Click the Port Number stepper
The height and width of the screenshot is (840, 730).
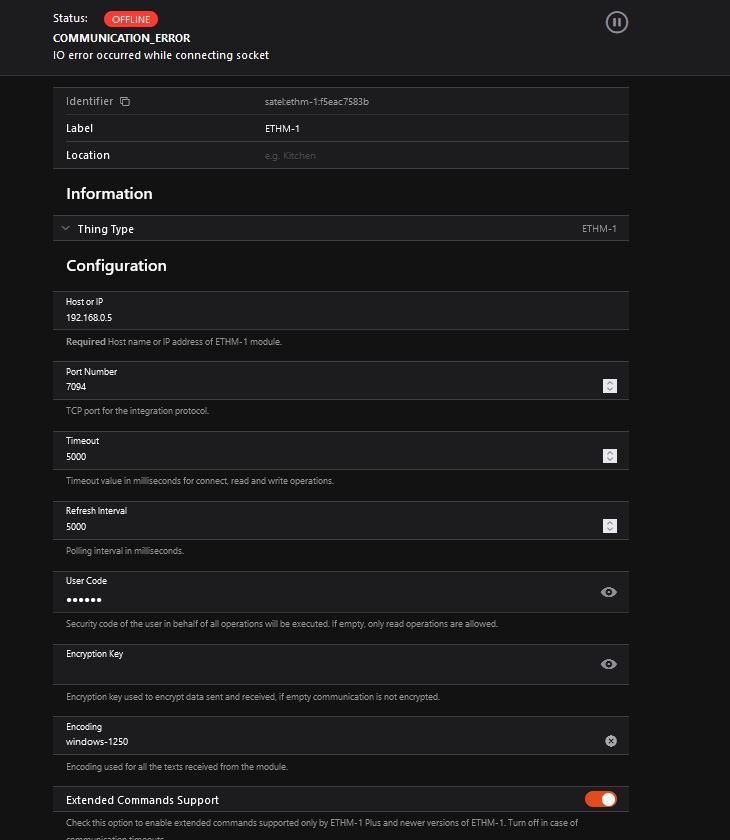[x=610, y=386]
